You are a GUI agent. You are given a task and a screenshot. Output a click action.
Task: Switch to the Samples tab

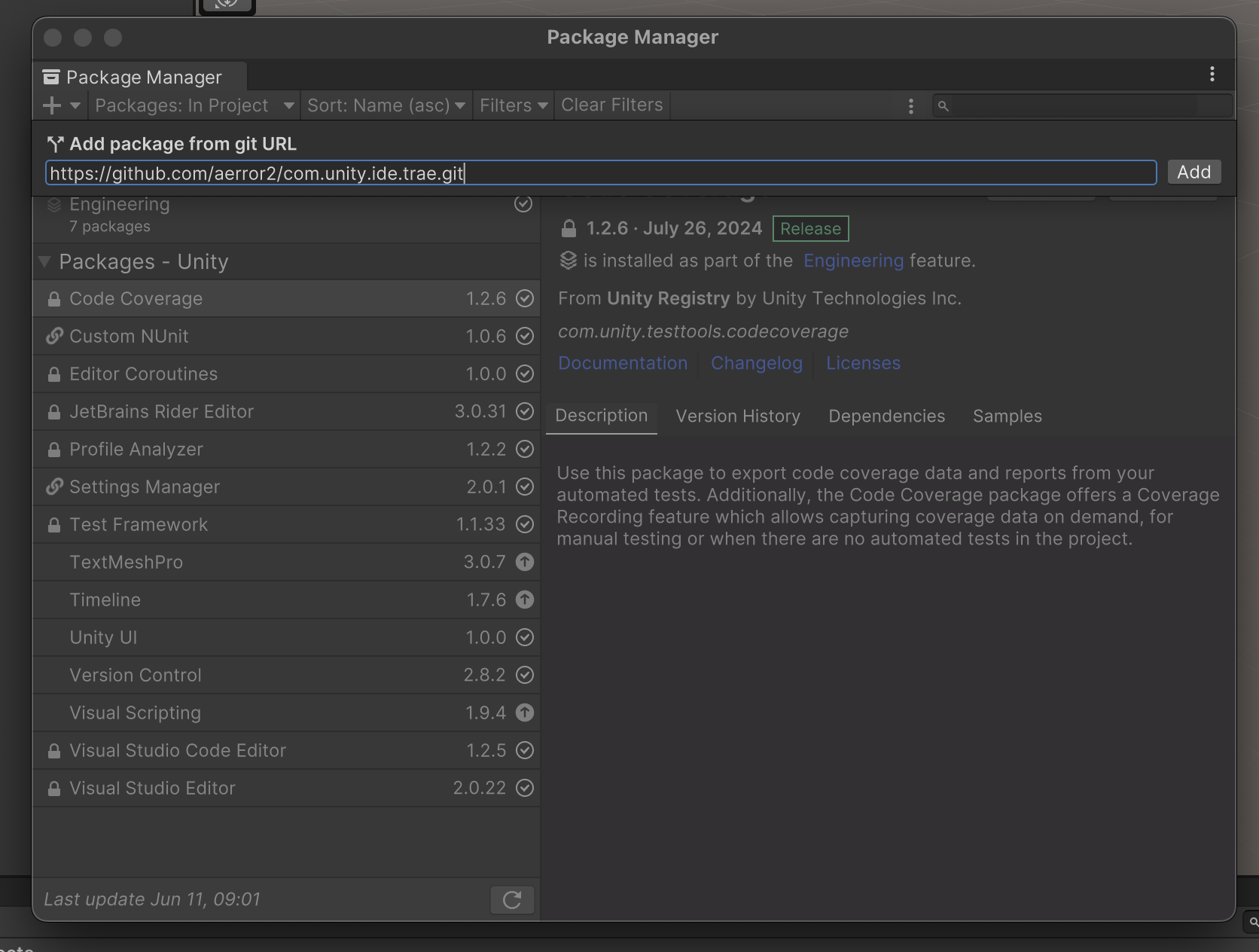1008,416
